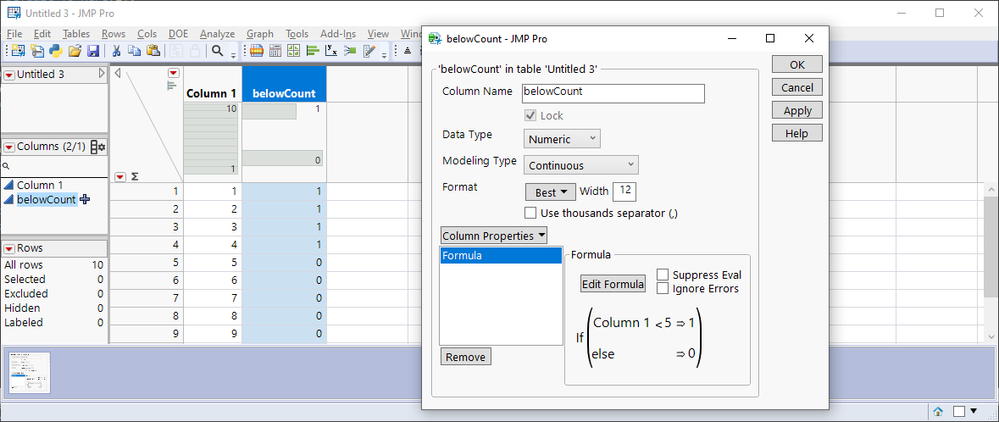Viewport: 999px width, 422px height.
Task: Enable Use thousands separator checkbox
Action: [x=530, y=213]
